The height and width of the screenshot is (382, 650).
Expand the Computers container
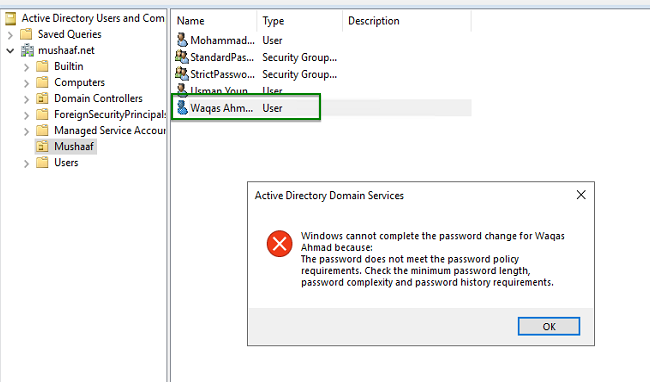tap(26, 83)
